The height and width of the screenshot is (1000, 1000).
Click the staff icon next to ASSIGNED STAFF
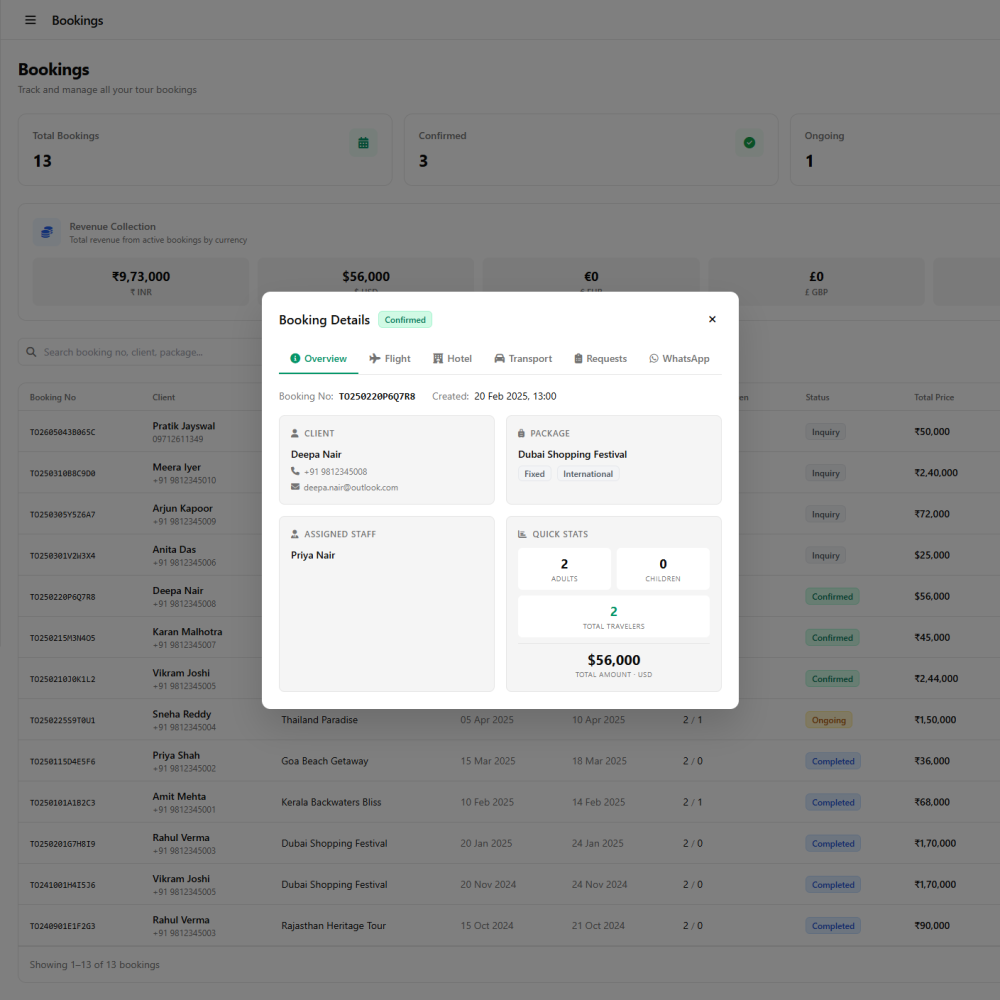pyautogui.click(x=295, y=534)
